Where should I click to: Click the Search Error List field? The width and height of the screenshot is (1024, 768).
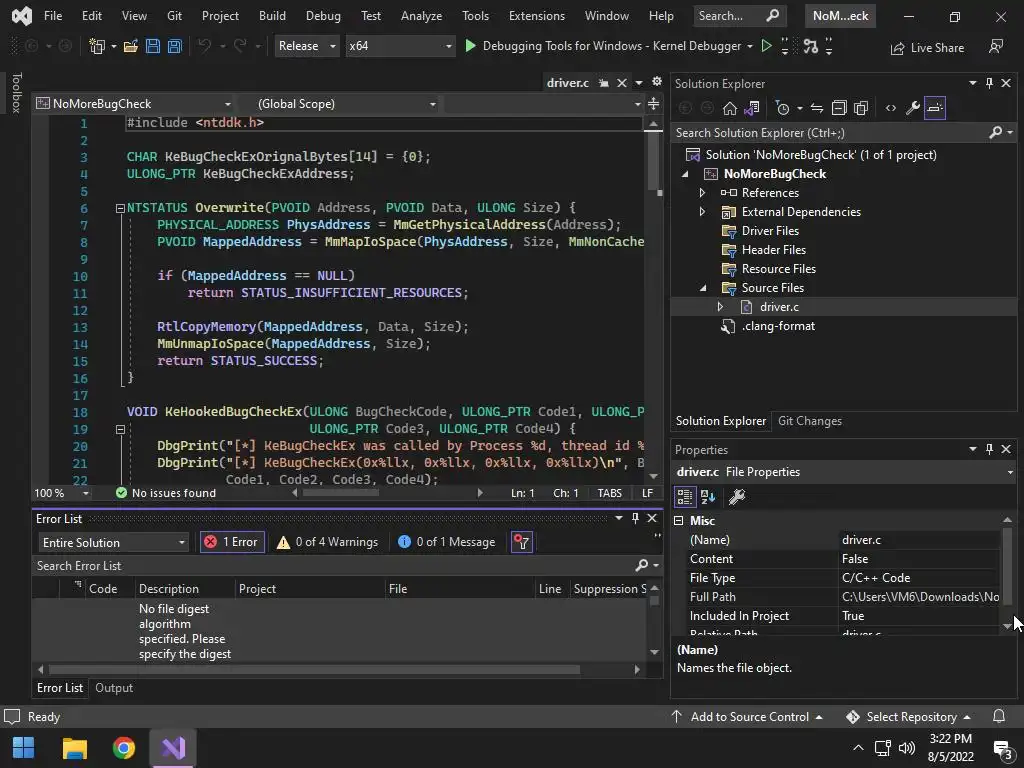pos(333,566)
